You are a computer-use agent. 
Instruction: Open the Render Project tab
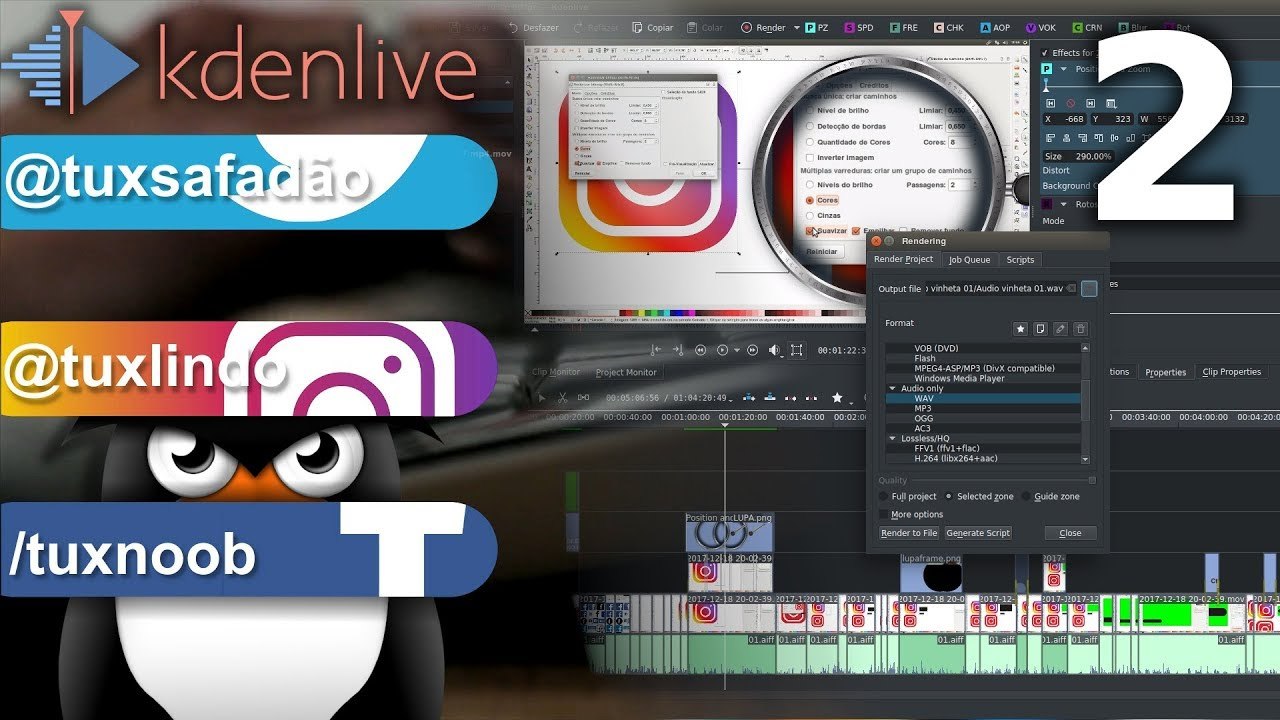[x=904, y=259]
